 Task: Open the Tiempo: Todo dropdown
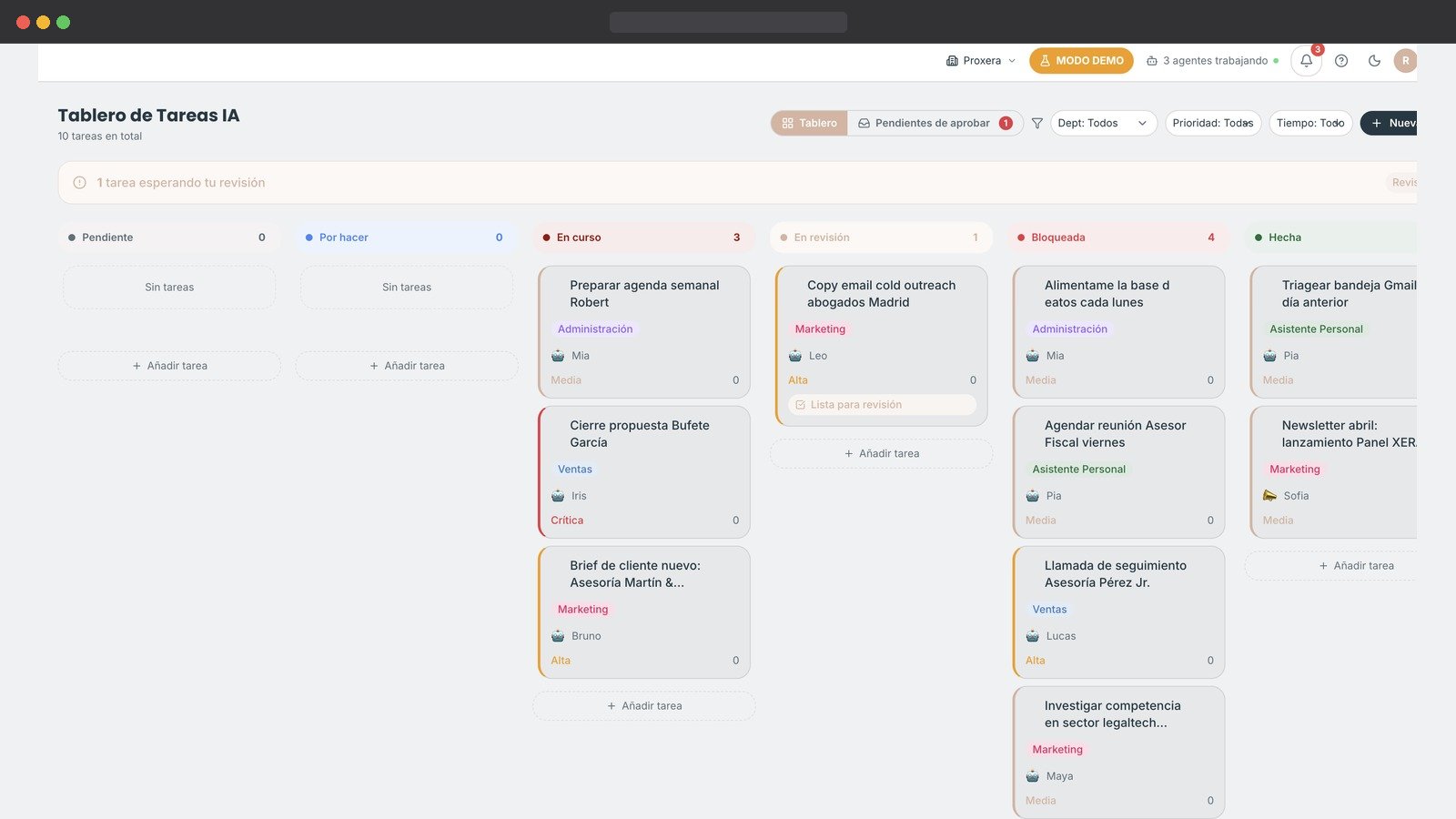[x=1310, y=123]
